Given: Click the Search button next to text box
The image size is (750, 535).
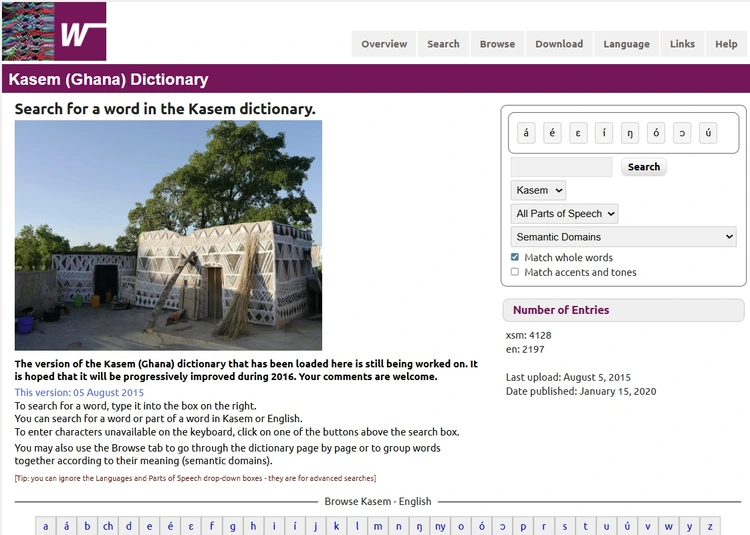Looking at the screenshot, I should [x=643, y=167].
